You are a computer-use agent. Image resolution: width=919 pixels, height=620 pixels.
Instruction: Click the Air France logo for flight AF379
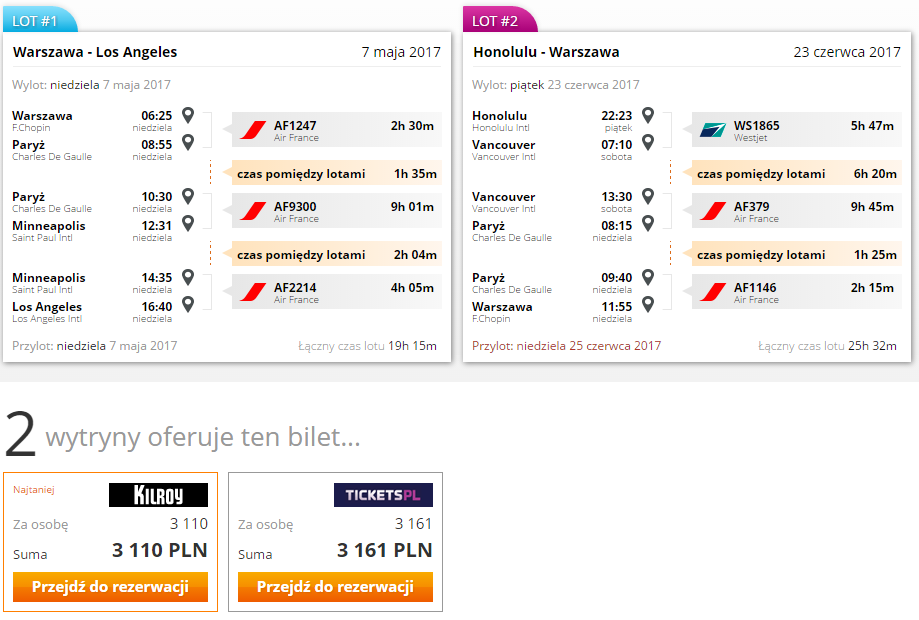(x=713, y=211)
